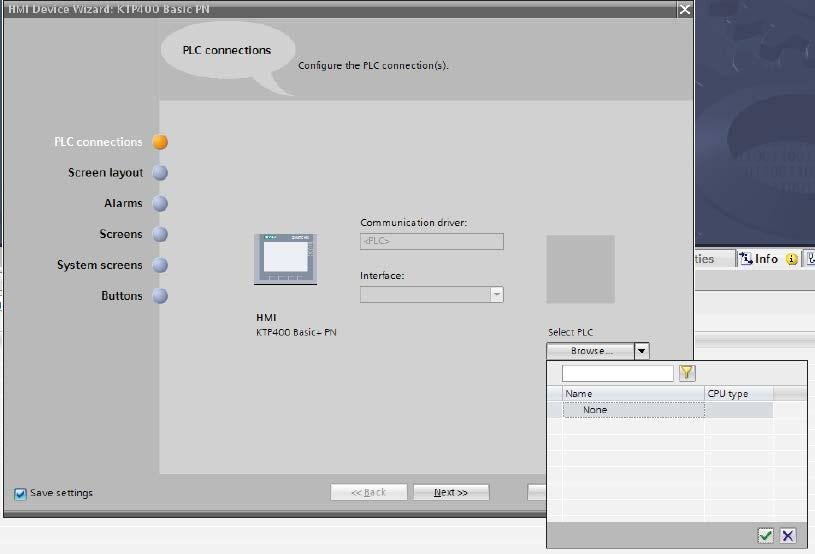Toggle the Save settings checkbox

pos(20,493)
